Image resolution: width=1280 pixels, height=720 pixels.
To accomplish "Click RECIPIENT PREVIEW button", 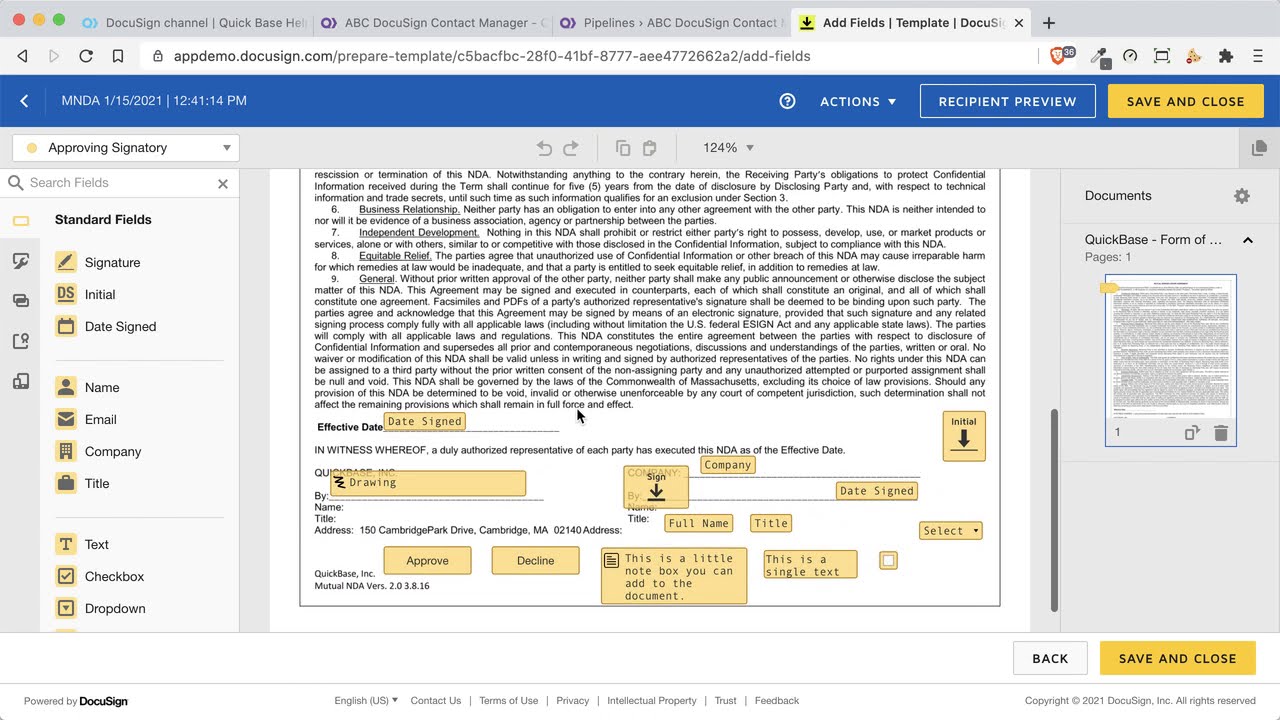I will click(x=1007, y=101).
